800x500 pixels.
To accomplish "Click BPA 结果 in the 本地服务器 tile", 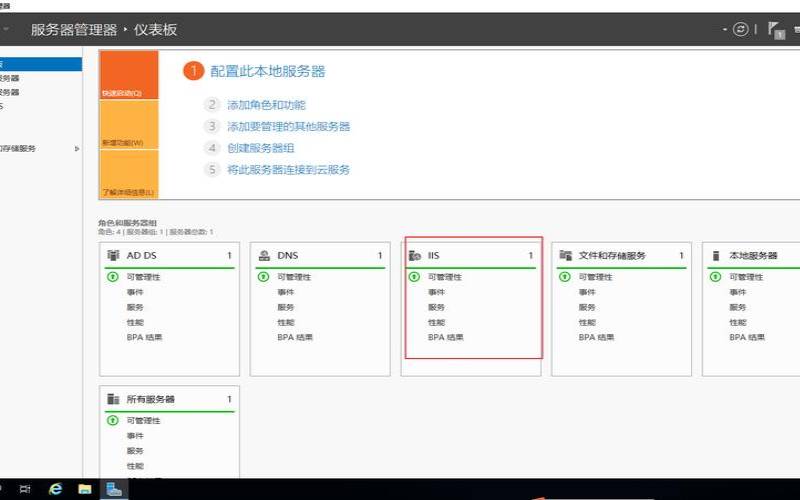I will [747, 337].
